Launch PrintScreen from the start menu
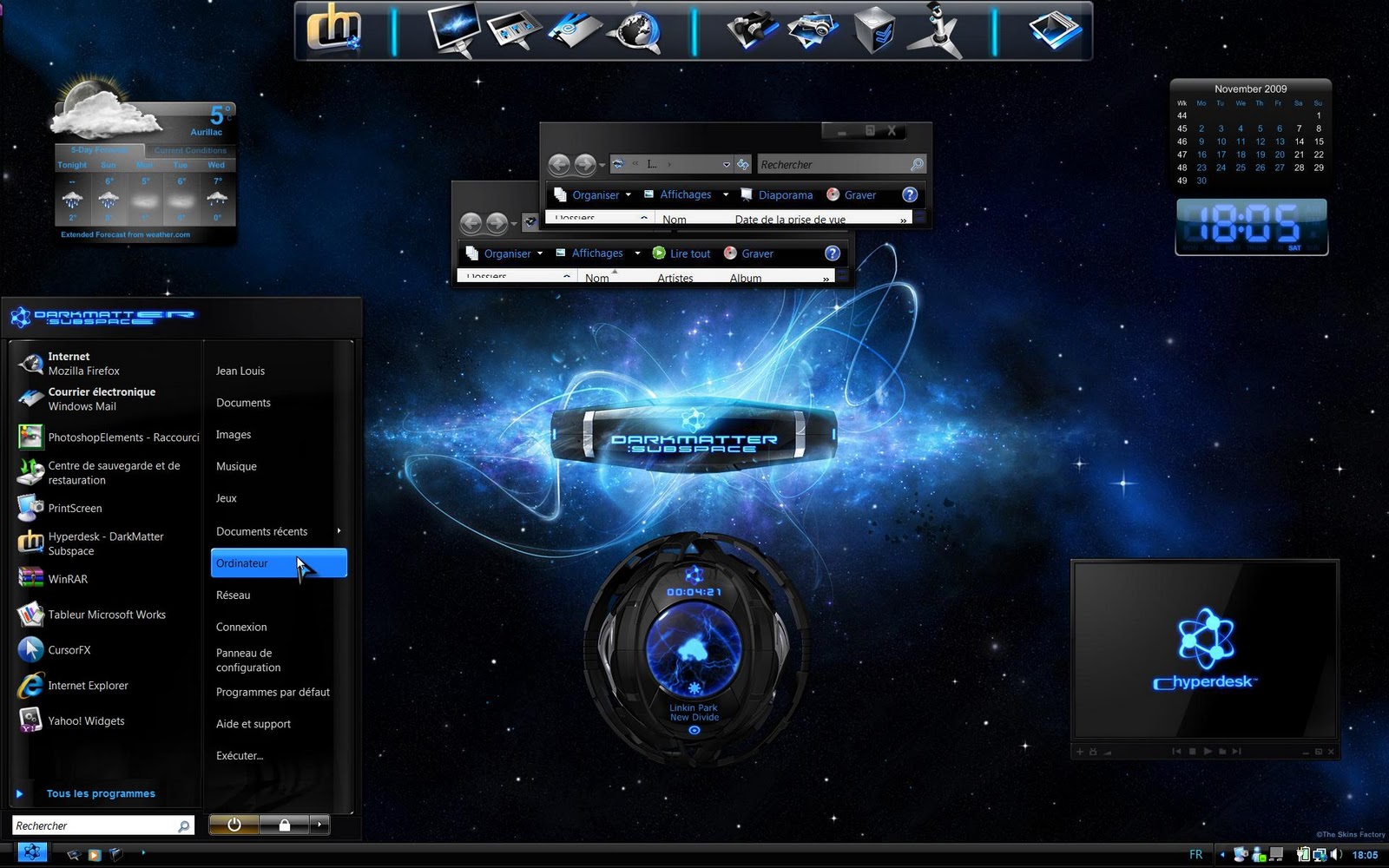The height and width of the screenshot is (868, 1389). point(106,508)
